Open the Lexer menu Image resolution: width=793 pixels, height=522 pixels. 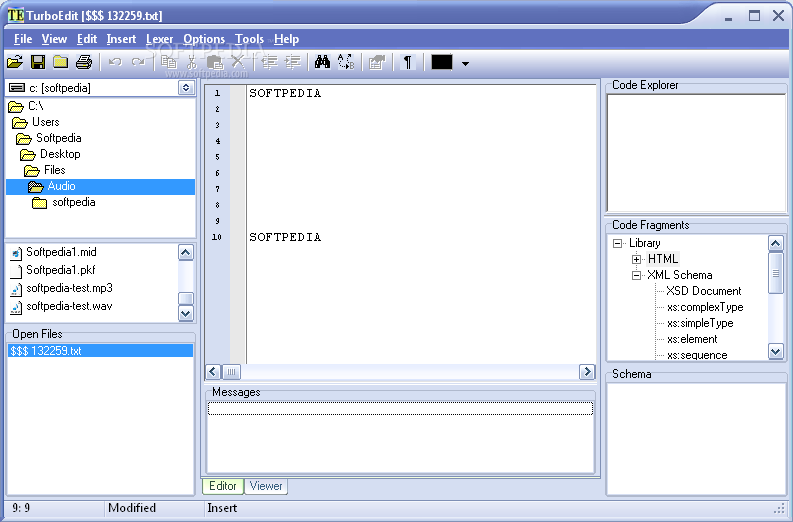pyautogui.click(x=159, y=39)
